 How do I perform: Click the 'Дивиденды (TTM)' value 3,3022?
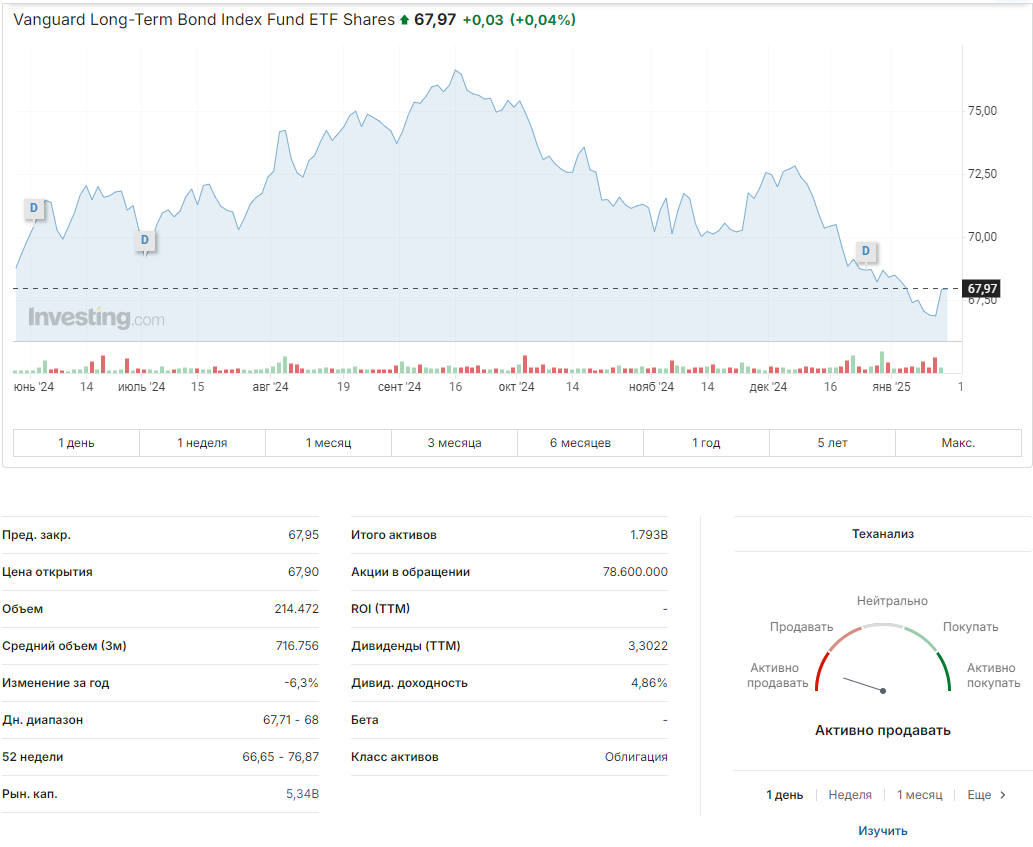(x=648, y=645)
